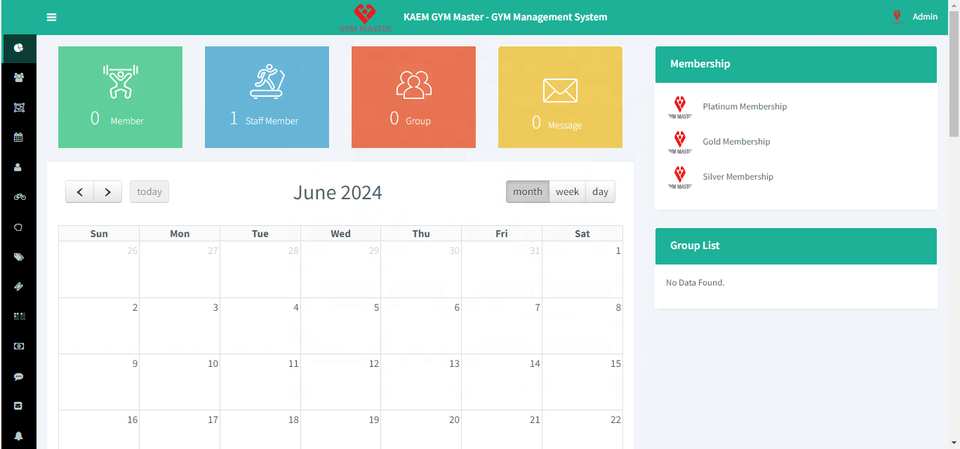Click the 'No Data Found.' text
Screen dimensions: 960x449
pos(695,283)
